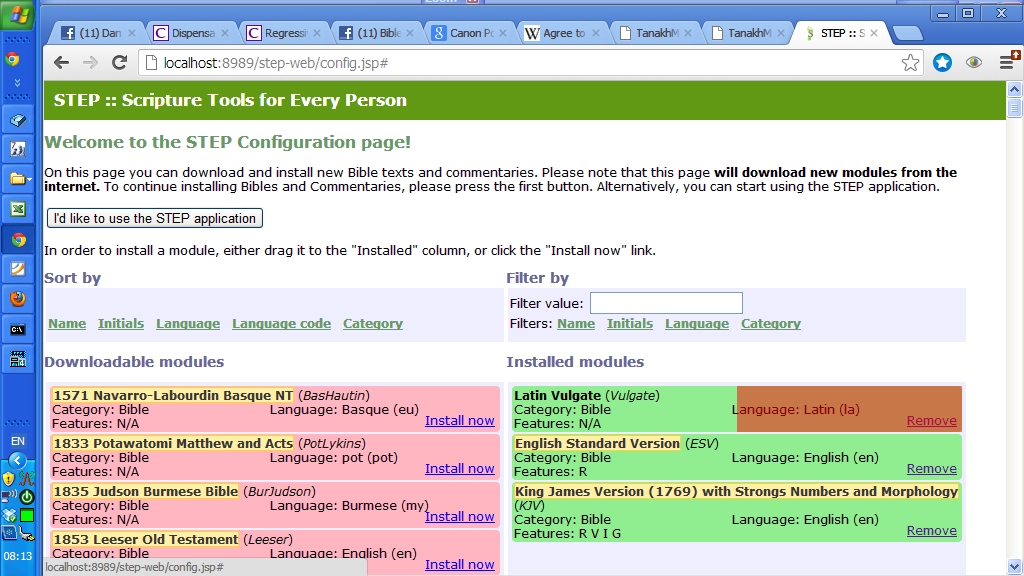Sort modules by Language
The height and width of the screenshot is (576, 1024).
coord(188,323)
